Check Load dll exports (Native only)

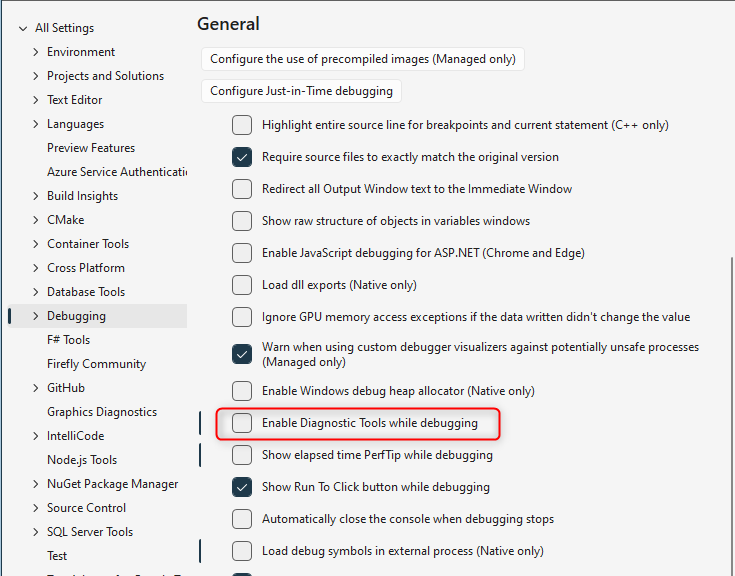click(242, 285)
